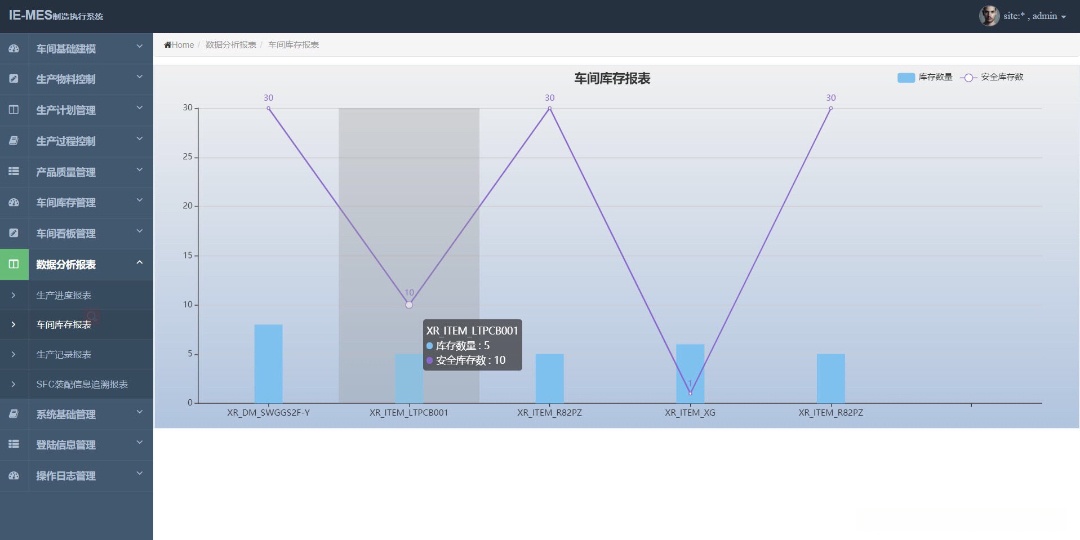This screenshot has width=1080, height=540.
Task: Click the chart title 车间库存报表
Action: point(612,79)
